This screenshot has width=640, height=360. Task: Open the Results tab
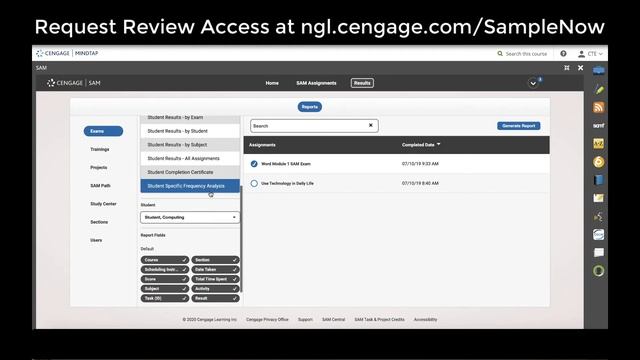click(362, 83)
